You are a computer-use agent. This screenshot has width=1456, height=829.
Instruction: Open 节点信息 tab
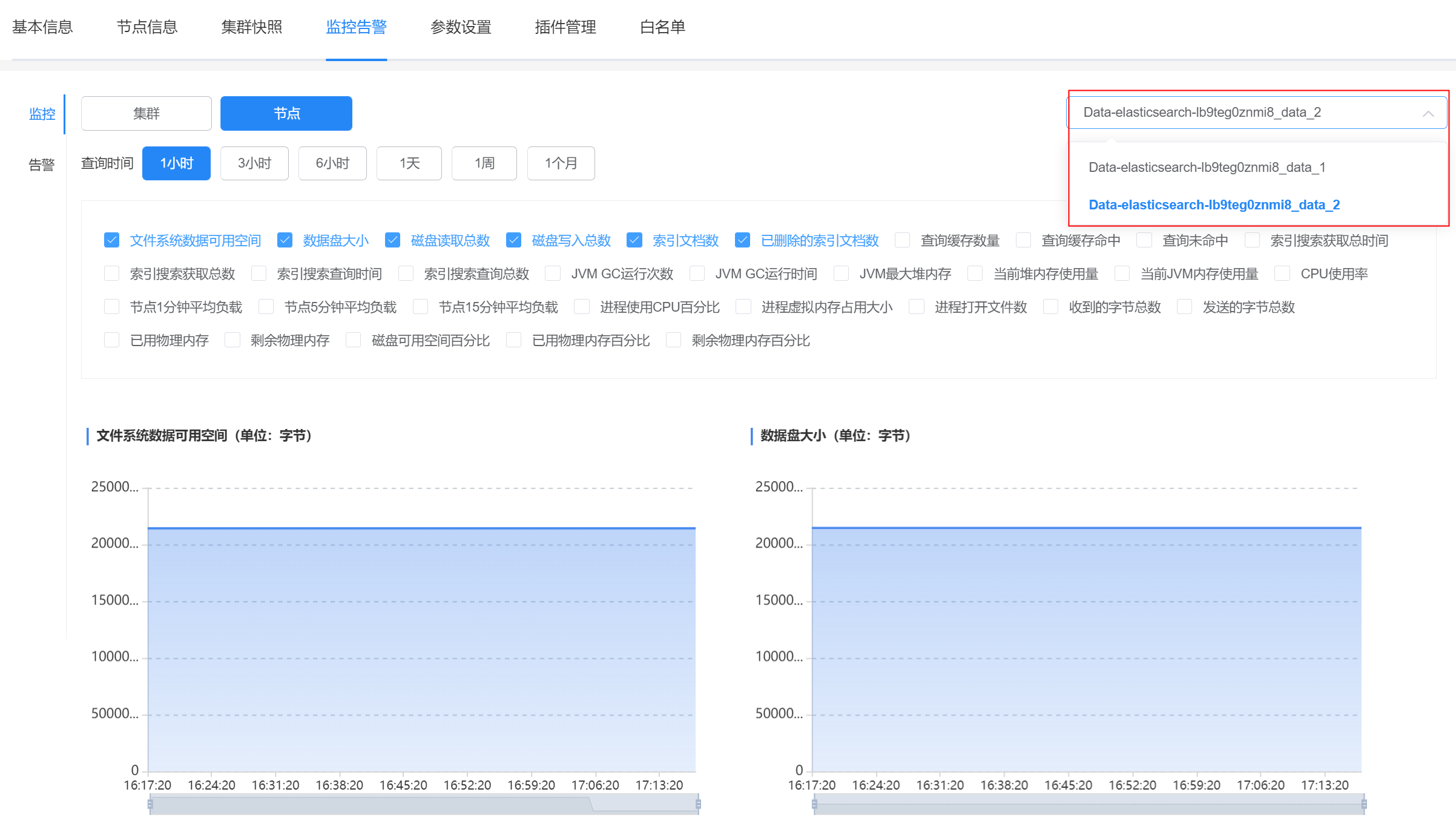(147, 27)
